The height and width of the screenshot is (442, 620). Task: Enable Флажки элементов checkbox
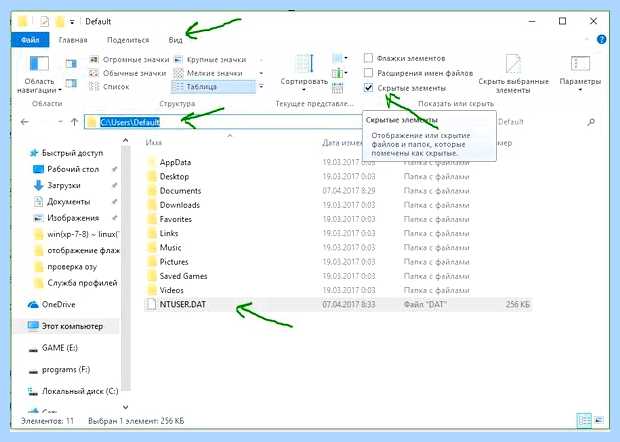[x=368, y=59]
